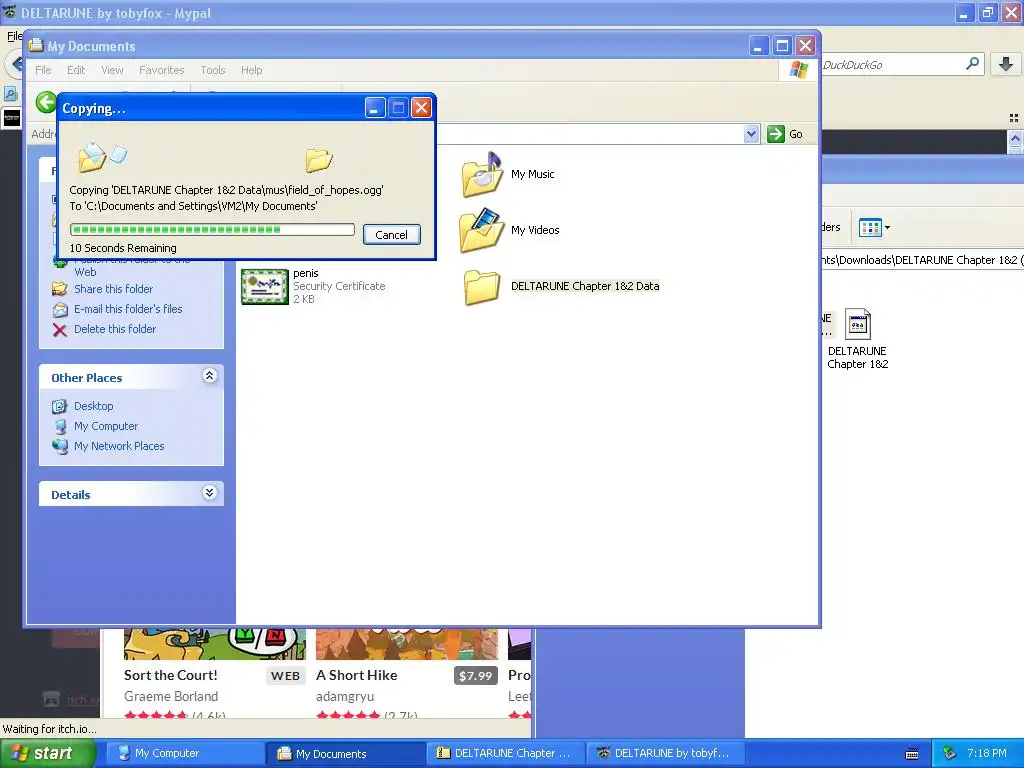The height and width of the screenshot is (768, 1024).
Task: Click Delete this folder task
Action: click(115, 329)
